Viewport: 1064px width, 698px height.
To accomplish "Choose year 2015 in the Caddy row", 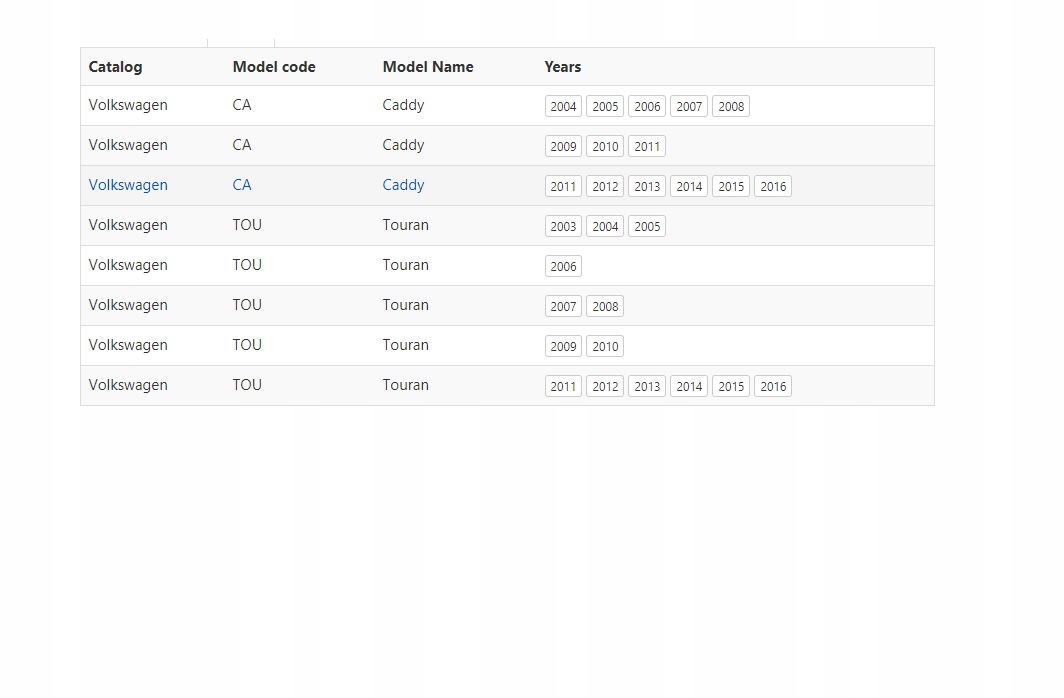I will coord(732,187).
